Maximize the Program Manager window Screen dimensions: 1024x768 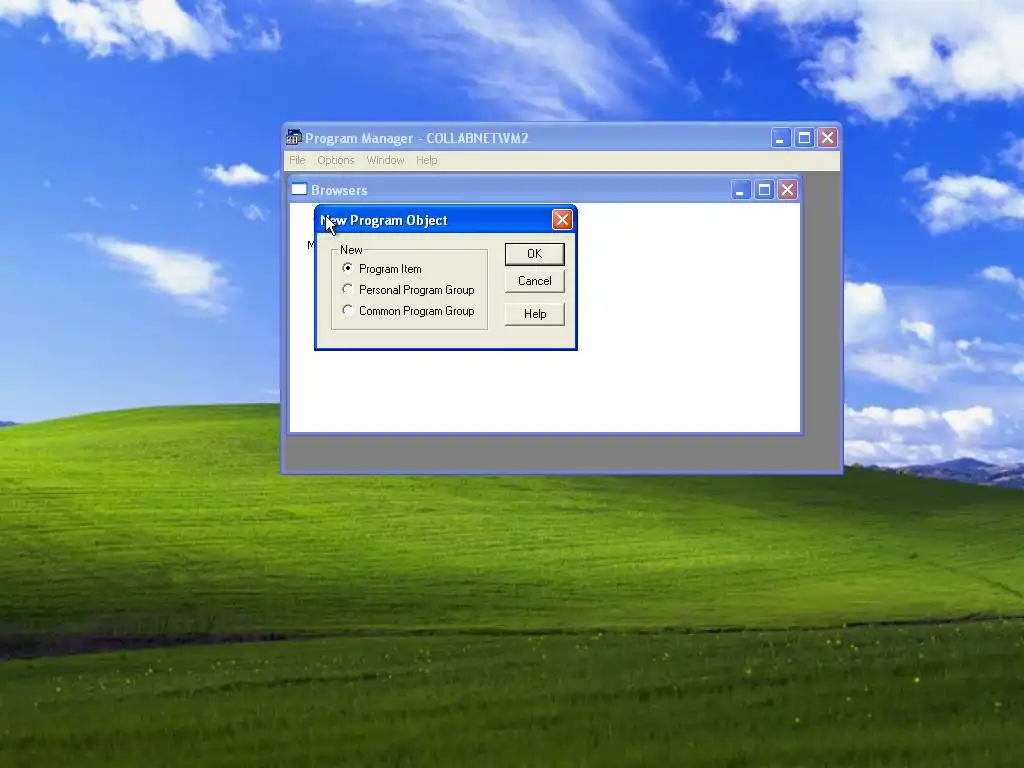(x=804, y=138)
